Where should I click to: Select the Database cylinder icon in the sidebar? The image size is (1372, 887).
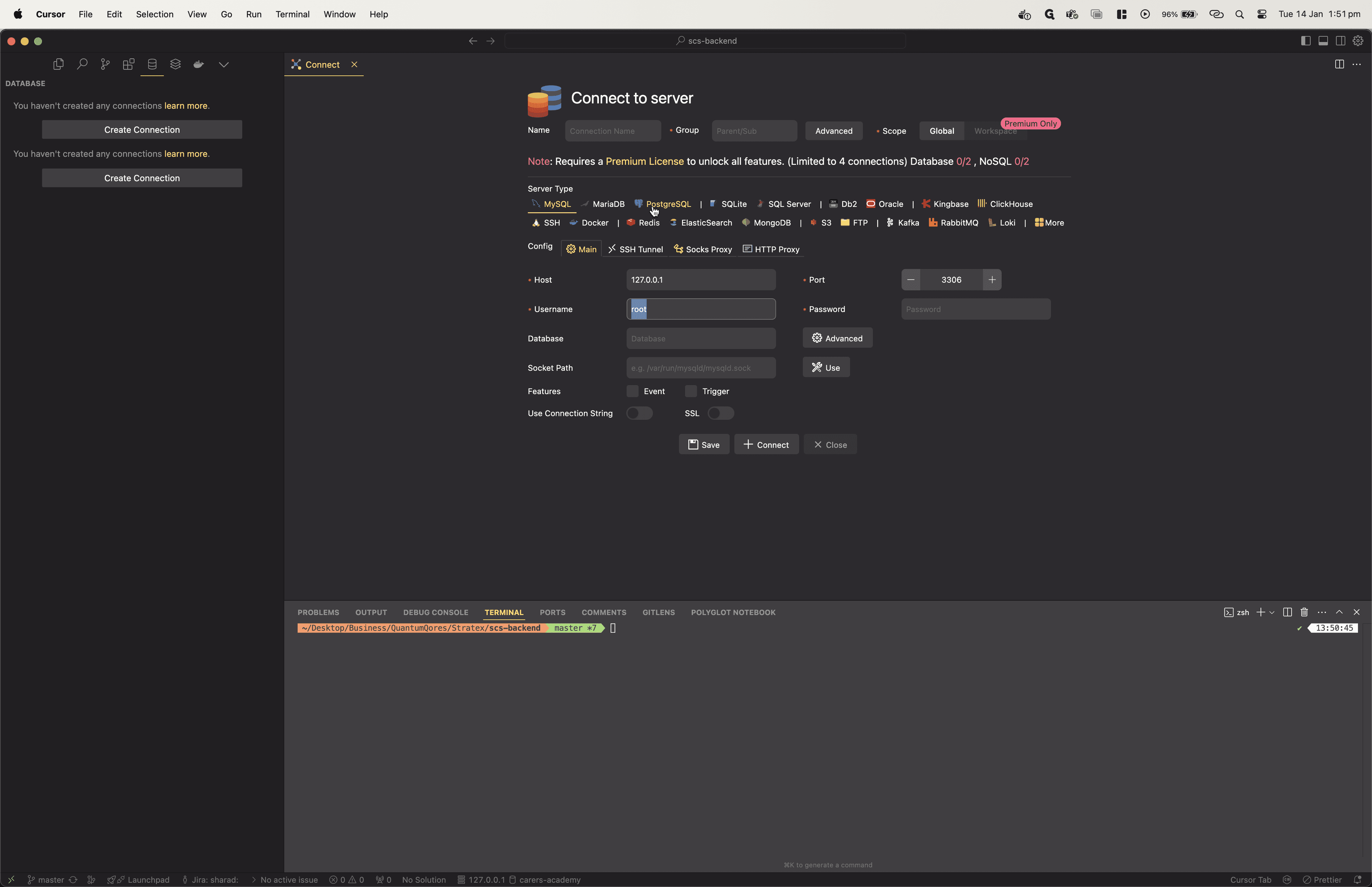click(152, 65)
